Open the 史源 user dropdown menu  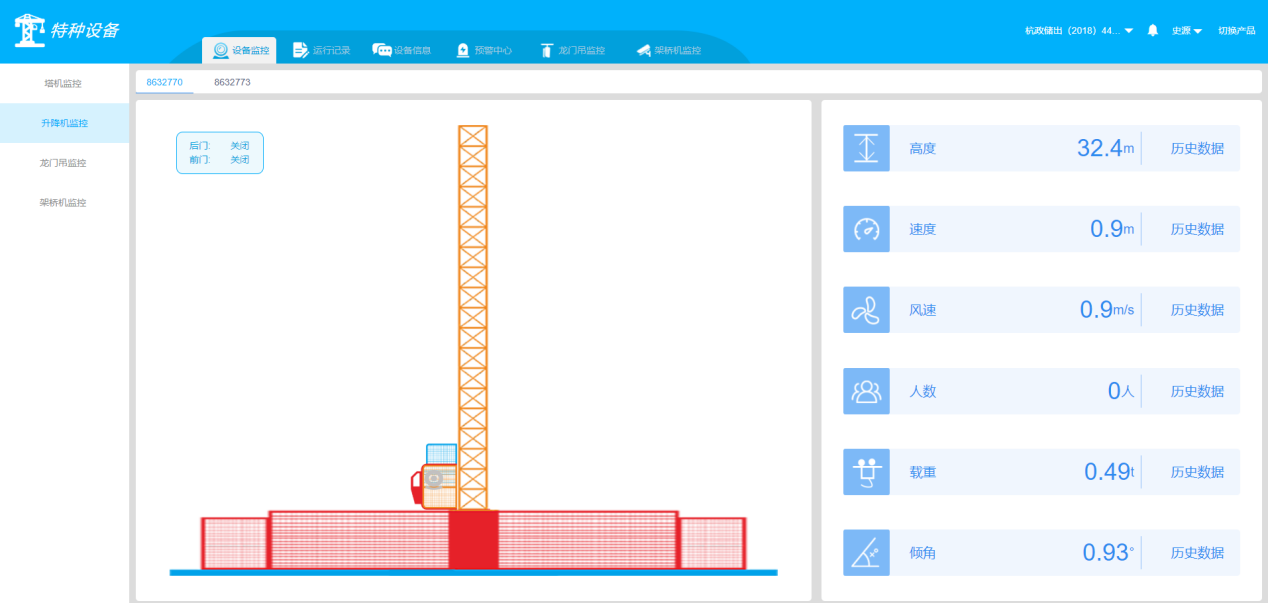click(x=1186, y=31)
